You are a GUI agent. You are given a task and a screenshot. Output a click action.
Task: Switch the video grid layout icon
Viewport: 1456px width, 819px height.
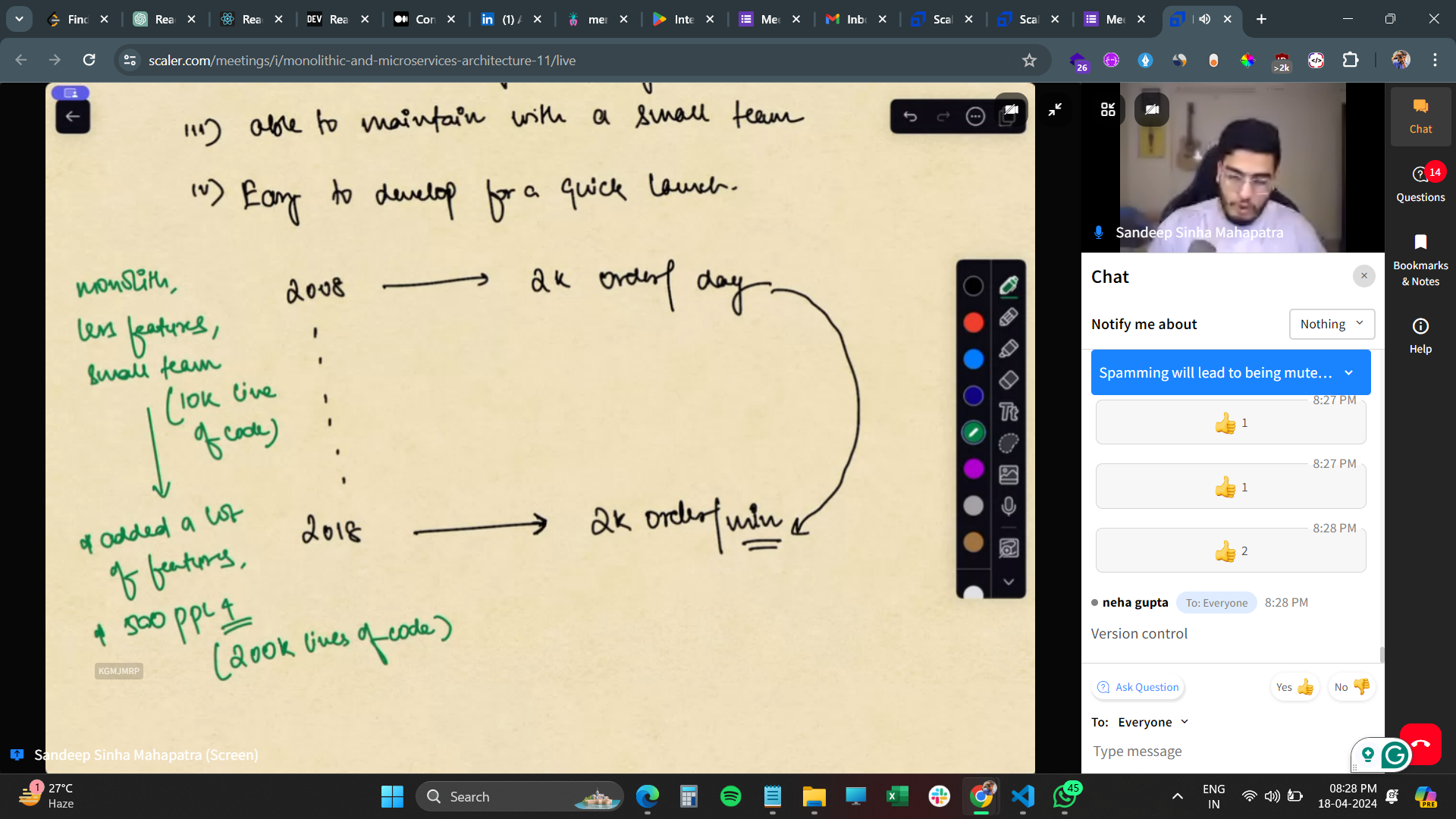[1108, 110]
